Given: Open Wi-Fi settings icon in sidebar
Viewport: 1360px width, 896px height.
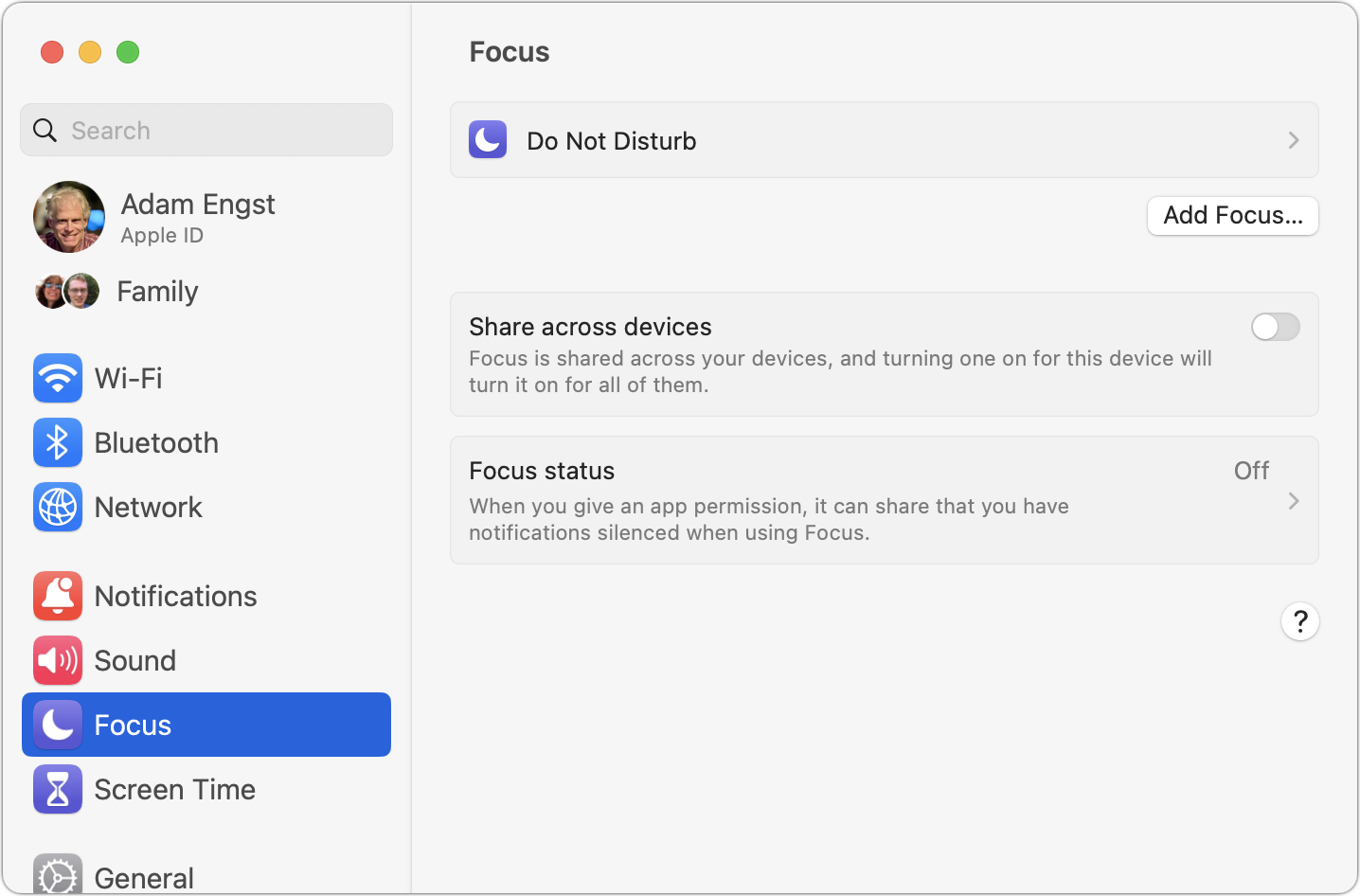Looking at the screenshot, I should click(x=58, y=378).
